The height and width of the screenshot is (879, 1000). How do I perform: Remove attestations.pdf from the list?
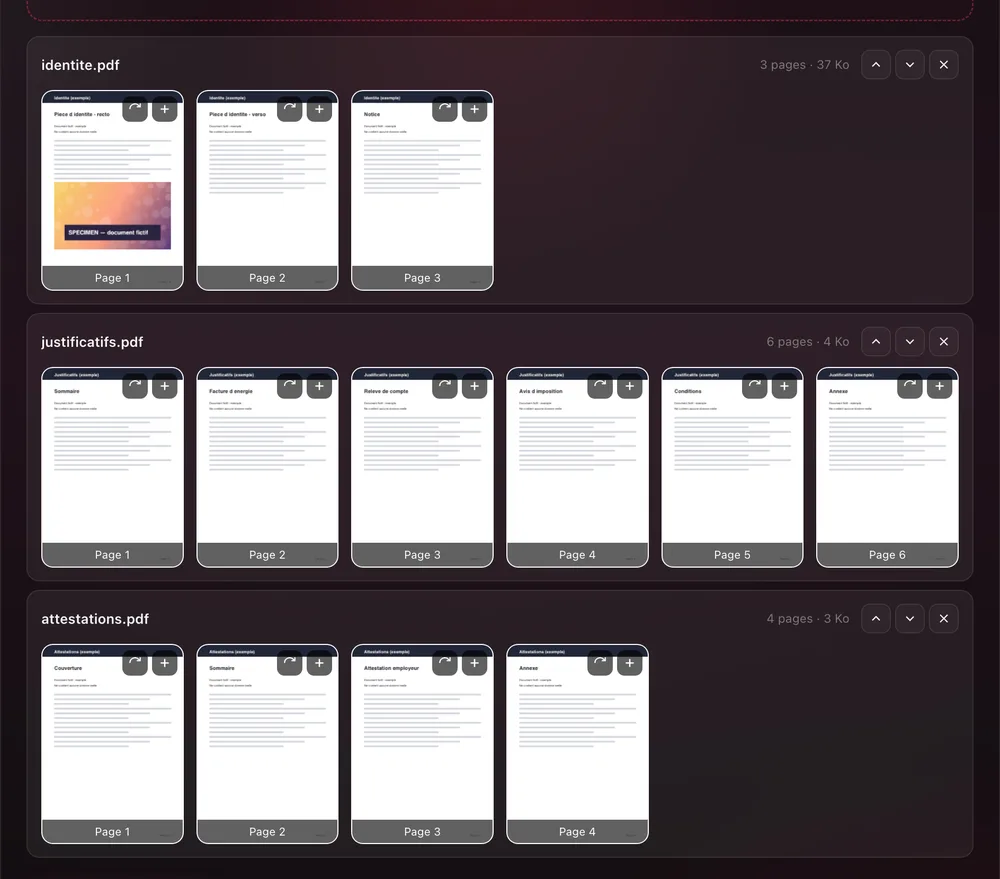coord(943,618)
